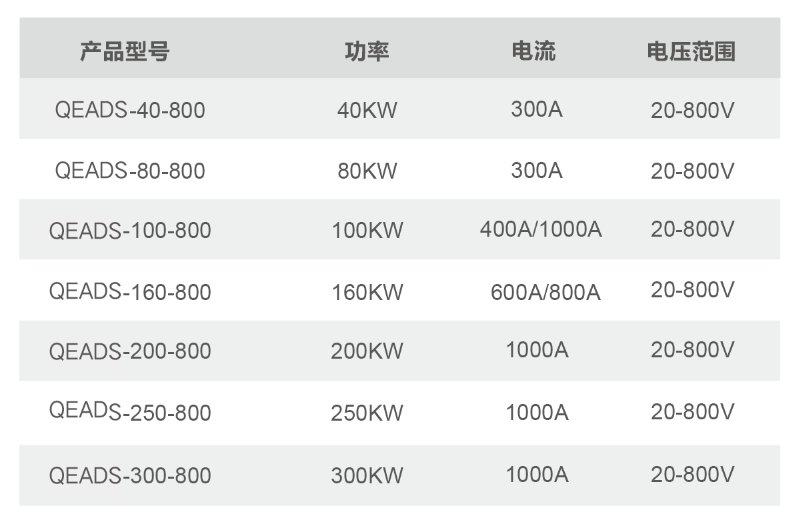The image size is (802, 528).
Task: Click the 电压范围 column header
Action: tap(691, 52)
